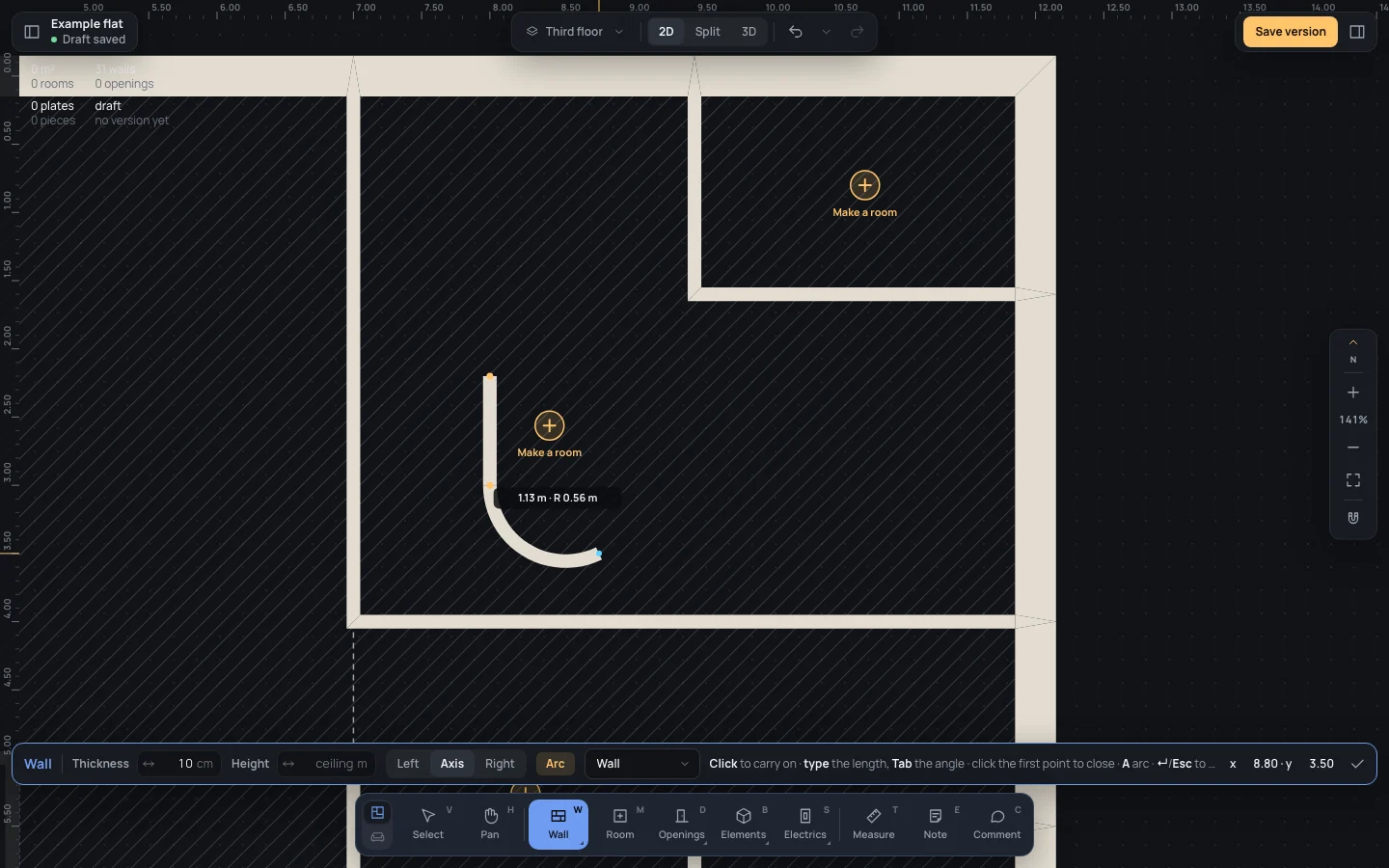This screenshot has height=868, width=1389.
Task: Open the Third floor level dropdown
Action: (x=575, y=32)
